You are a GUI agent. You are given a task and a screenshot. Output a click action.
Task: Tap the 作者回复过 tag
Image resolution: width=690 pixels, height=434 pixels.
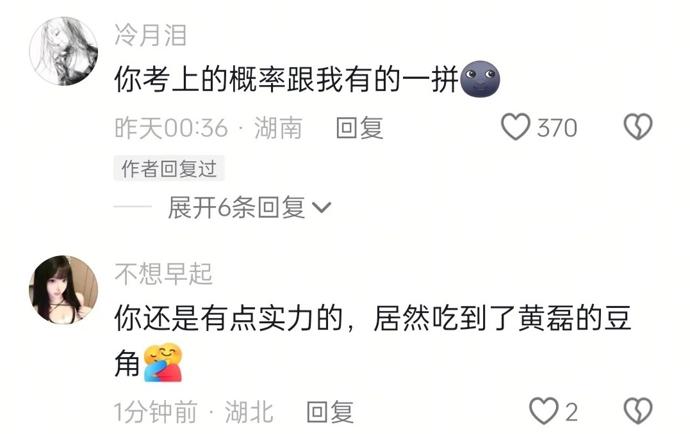169,168
